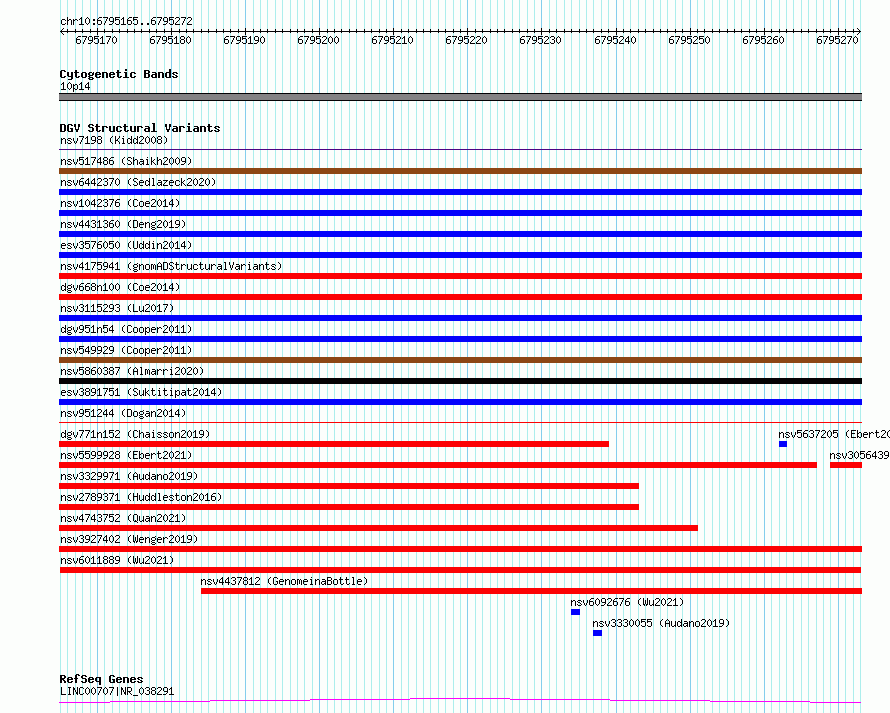Select dgv771n152 (Chaisson2019) label
Screen dimensions: 890x713
[x=135, y=434]
